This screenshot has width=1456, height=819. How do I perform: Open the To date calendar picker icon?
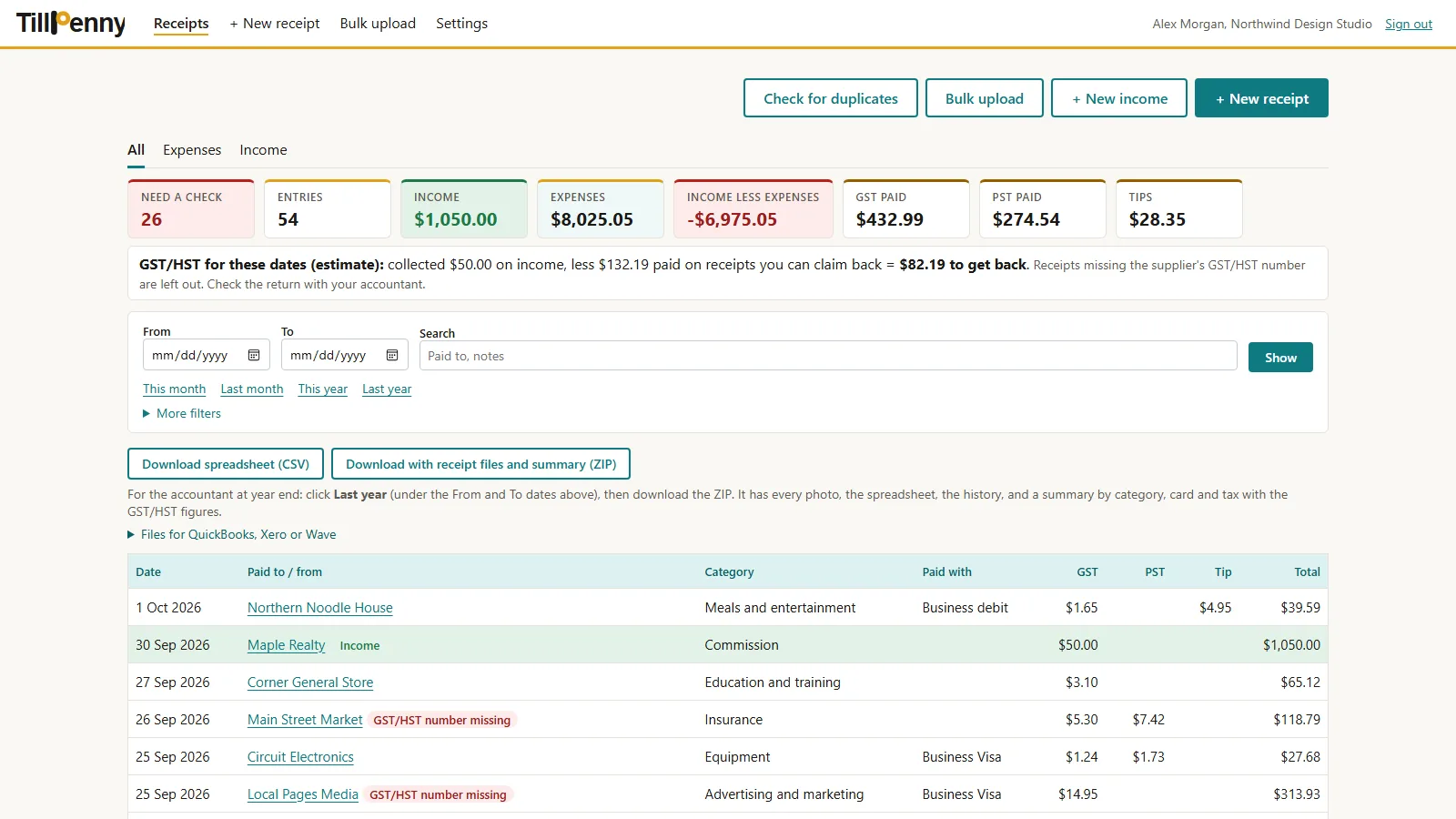(x=392, y=355)
